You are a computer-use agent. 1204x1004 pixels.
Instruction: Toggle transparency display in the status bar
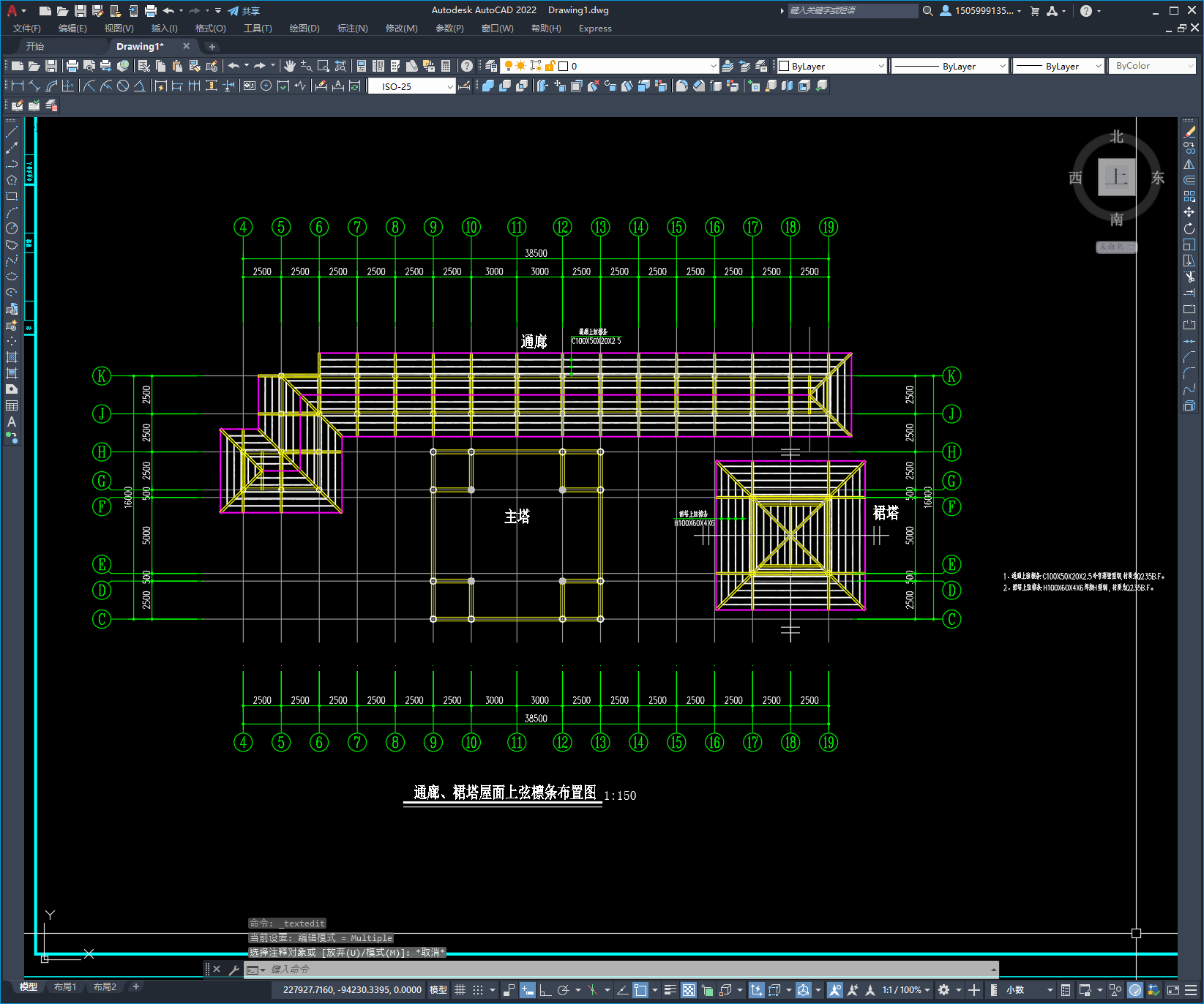(689, 990)
